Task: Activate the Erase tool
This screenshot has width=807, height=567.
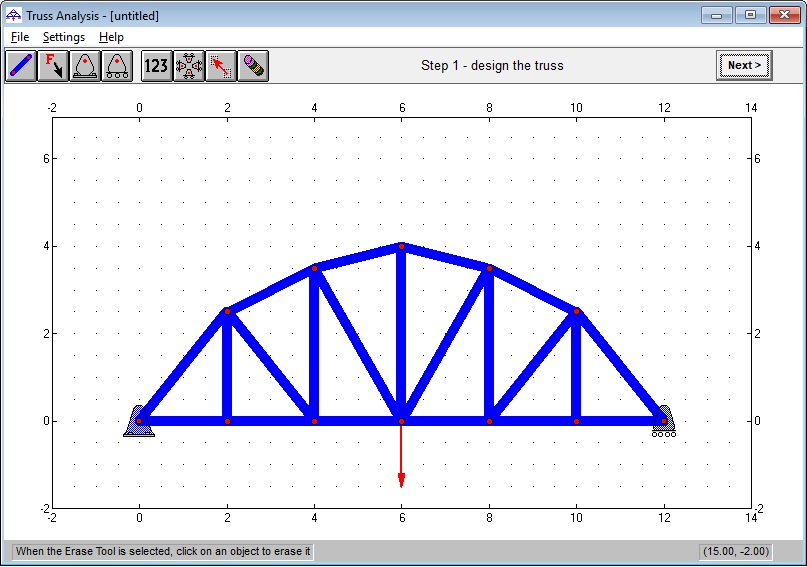Action: point(253,66)
